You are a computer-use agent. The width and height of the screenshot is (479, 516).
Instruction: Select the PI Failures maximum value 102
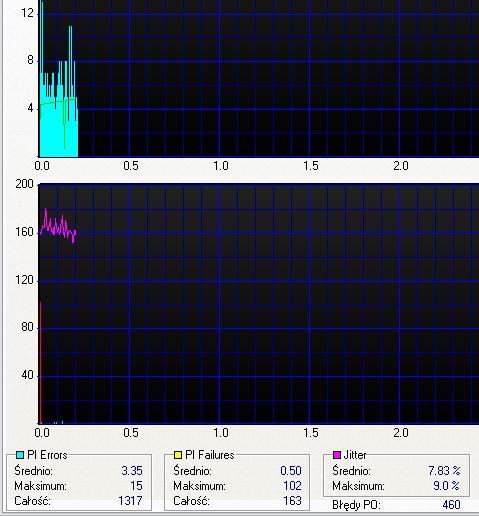pos(292,486)
